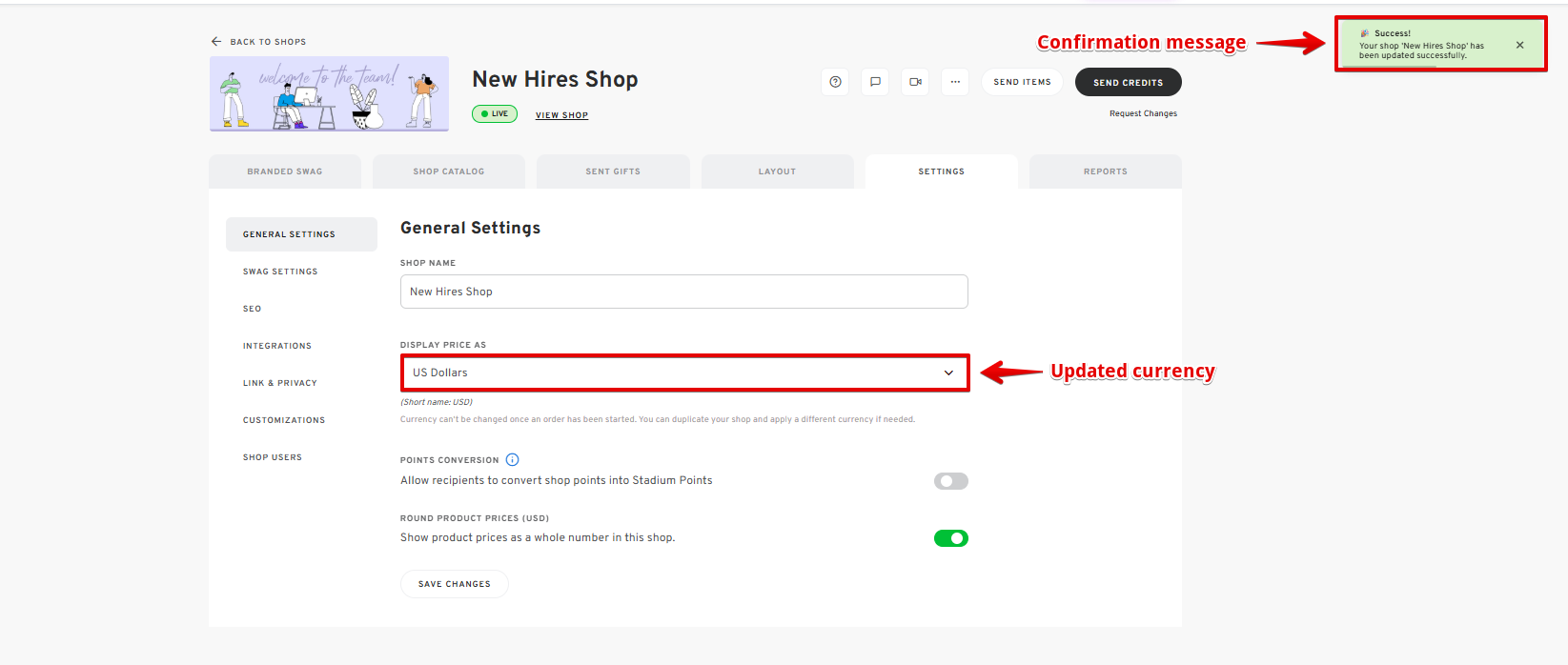The image size is (1568, 665).
Task: Dismiss the success notification
Action: pos(1519,45)
